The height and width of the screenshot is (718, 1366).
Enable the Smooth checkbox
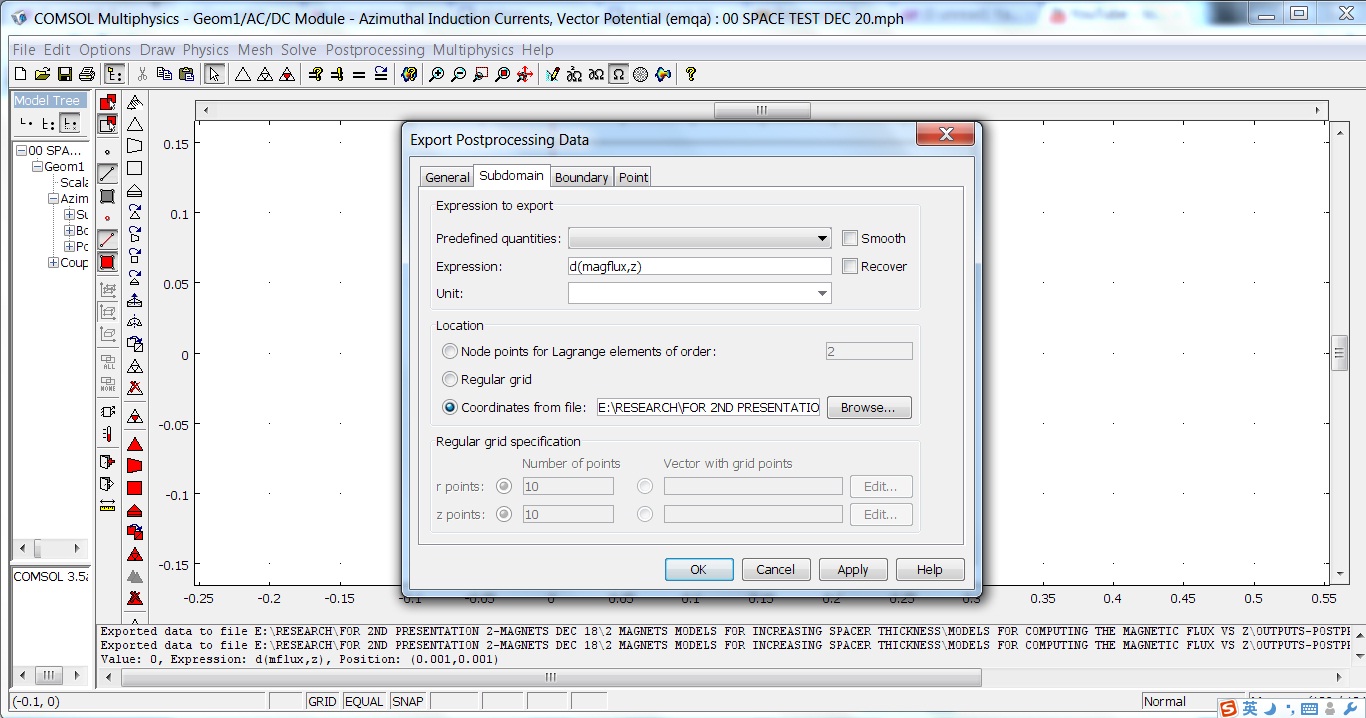(850, 238)
